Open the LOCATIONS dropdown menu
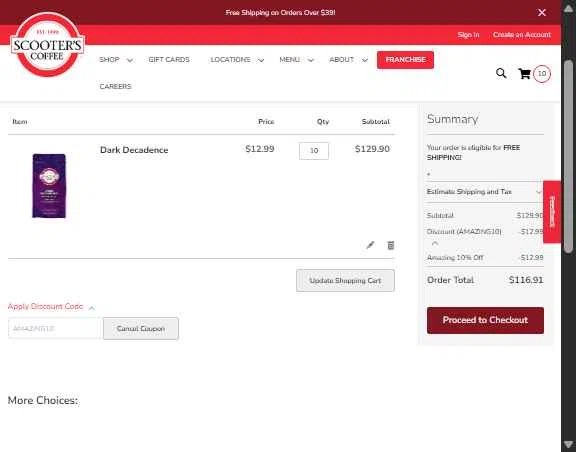Image resolution: width=576 pixels, height=452 pixels. click(x=237, y=60)
